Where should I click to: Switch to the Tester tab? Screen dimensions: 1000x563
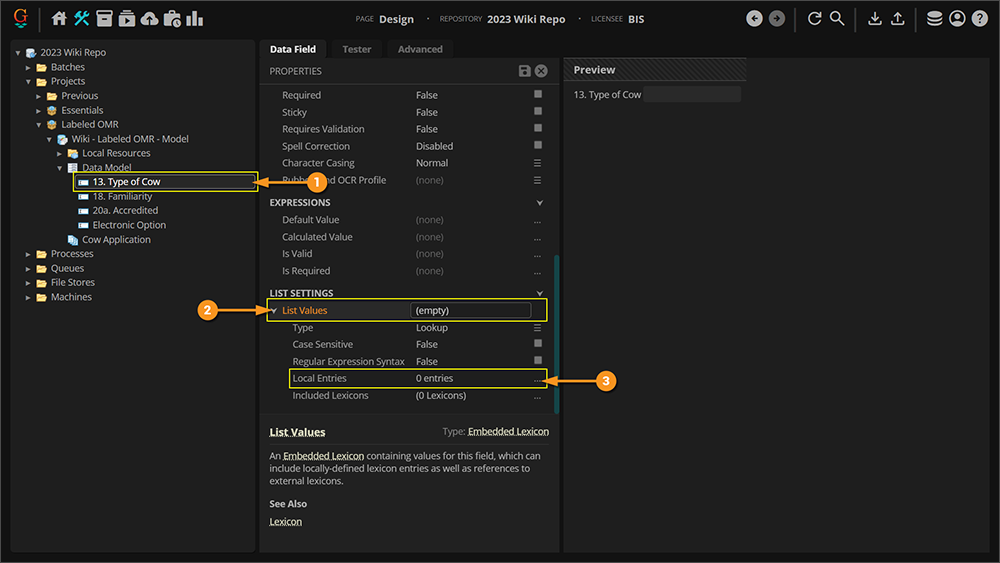[x=356, y=49]
